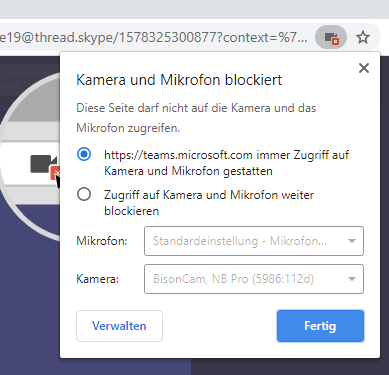Close the camera and microphone blocked popup

pos(364,68)
